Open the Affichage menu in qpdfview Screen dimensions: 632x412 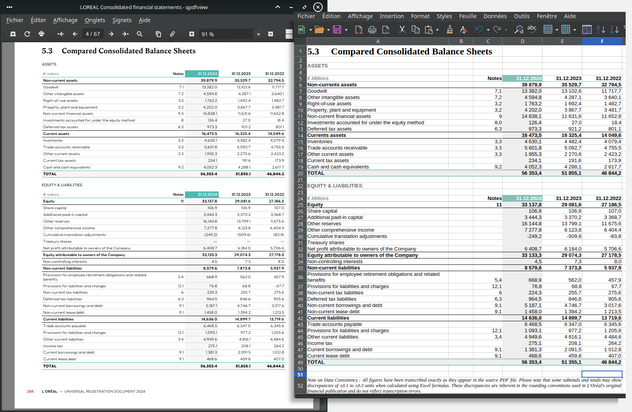pos(65,20)
